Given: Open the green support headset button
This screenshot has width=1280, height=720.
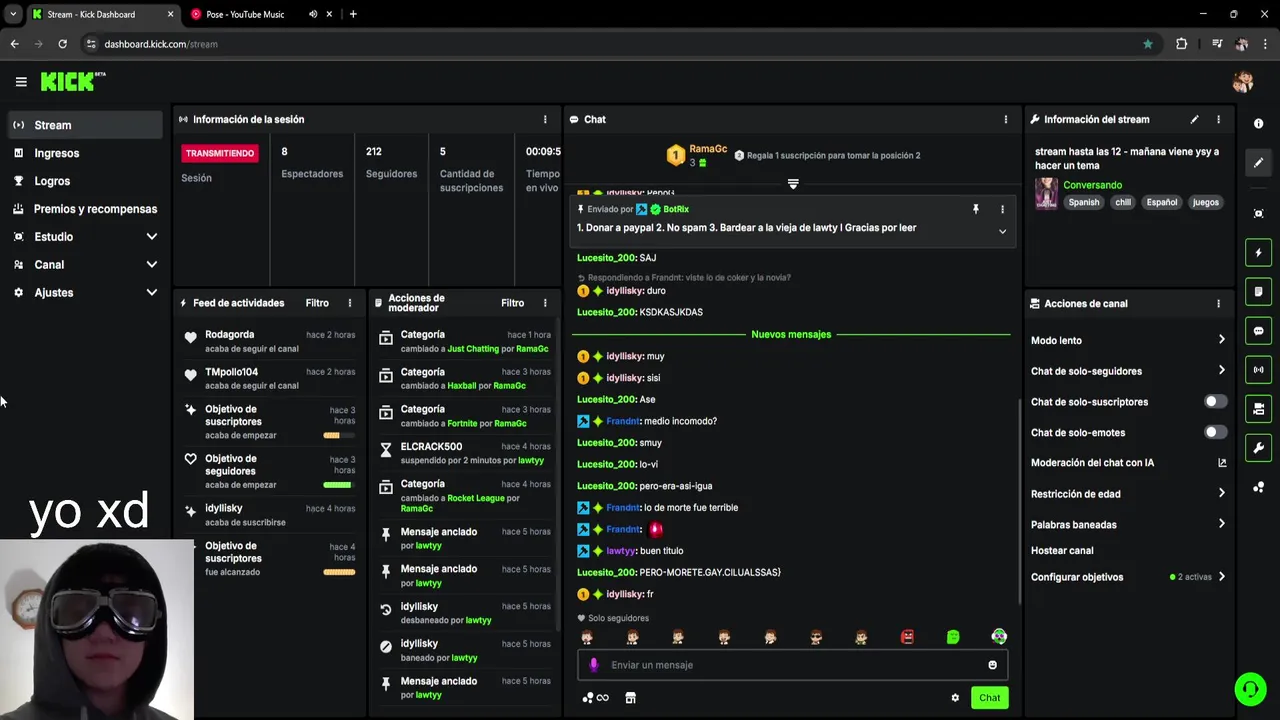Looking at the screenshot, I should coord(1249,689).
